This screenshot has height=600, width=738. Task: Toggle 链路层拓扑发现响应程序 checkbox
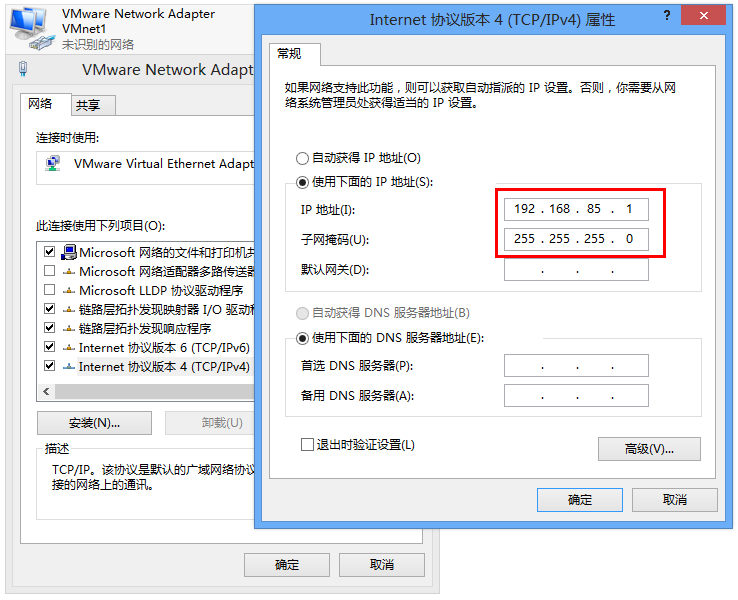[x=49, y=328]
